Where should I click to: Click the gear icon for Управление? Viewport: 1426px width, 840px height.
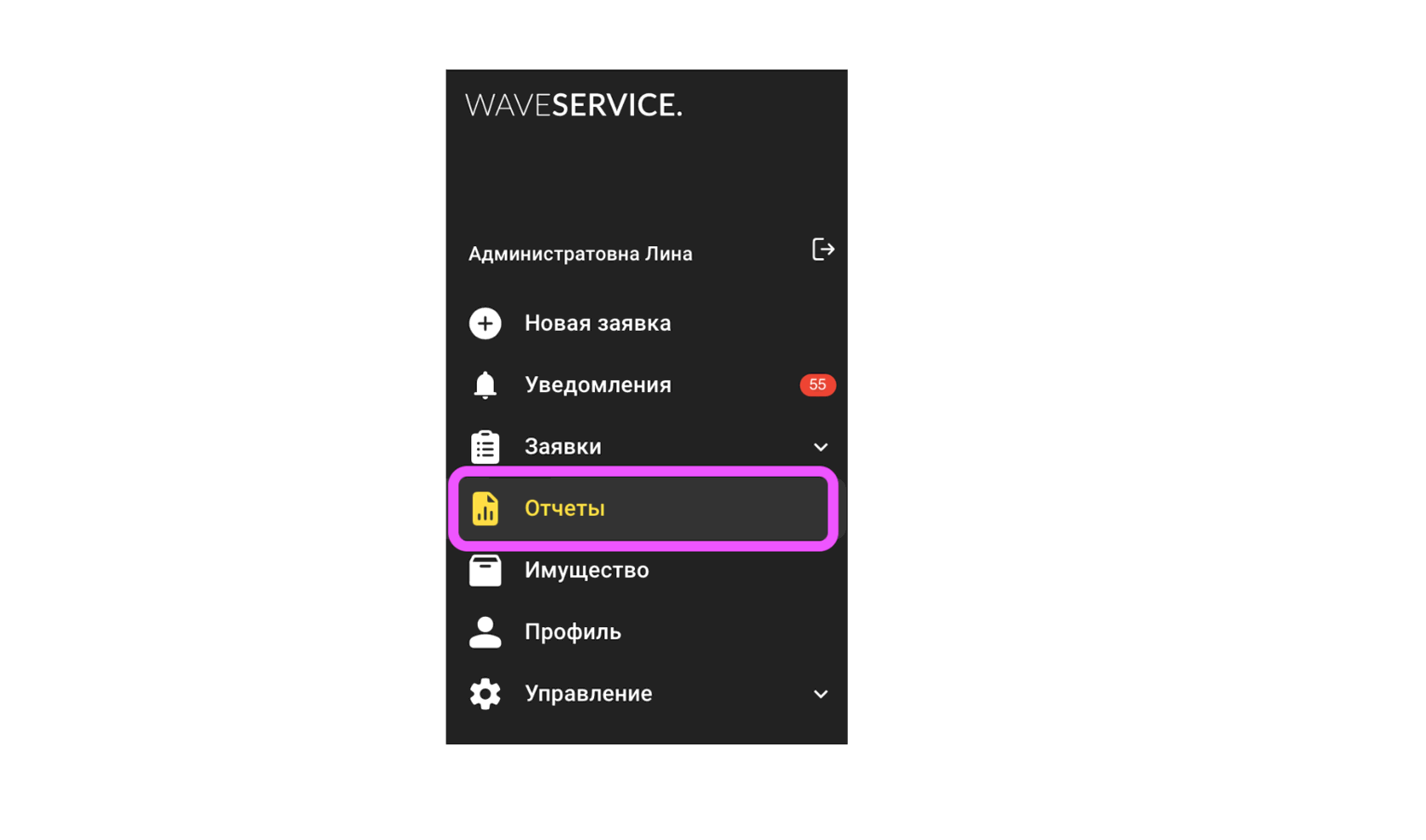[x=486, y=694]
